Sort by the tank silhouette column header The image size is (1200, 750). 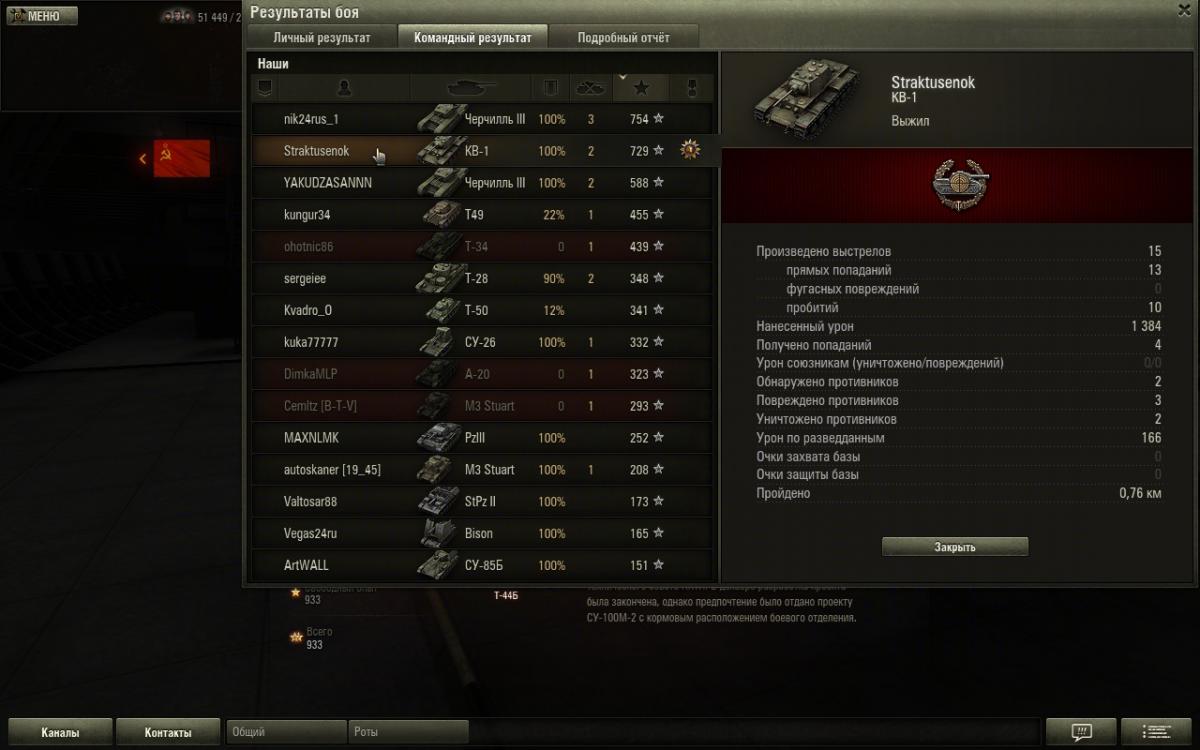[x=470, y=88]
